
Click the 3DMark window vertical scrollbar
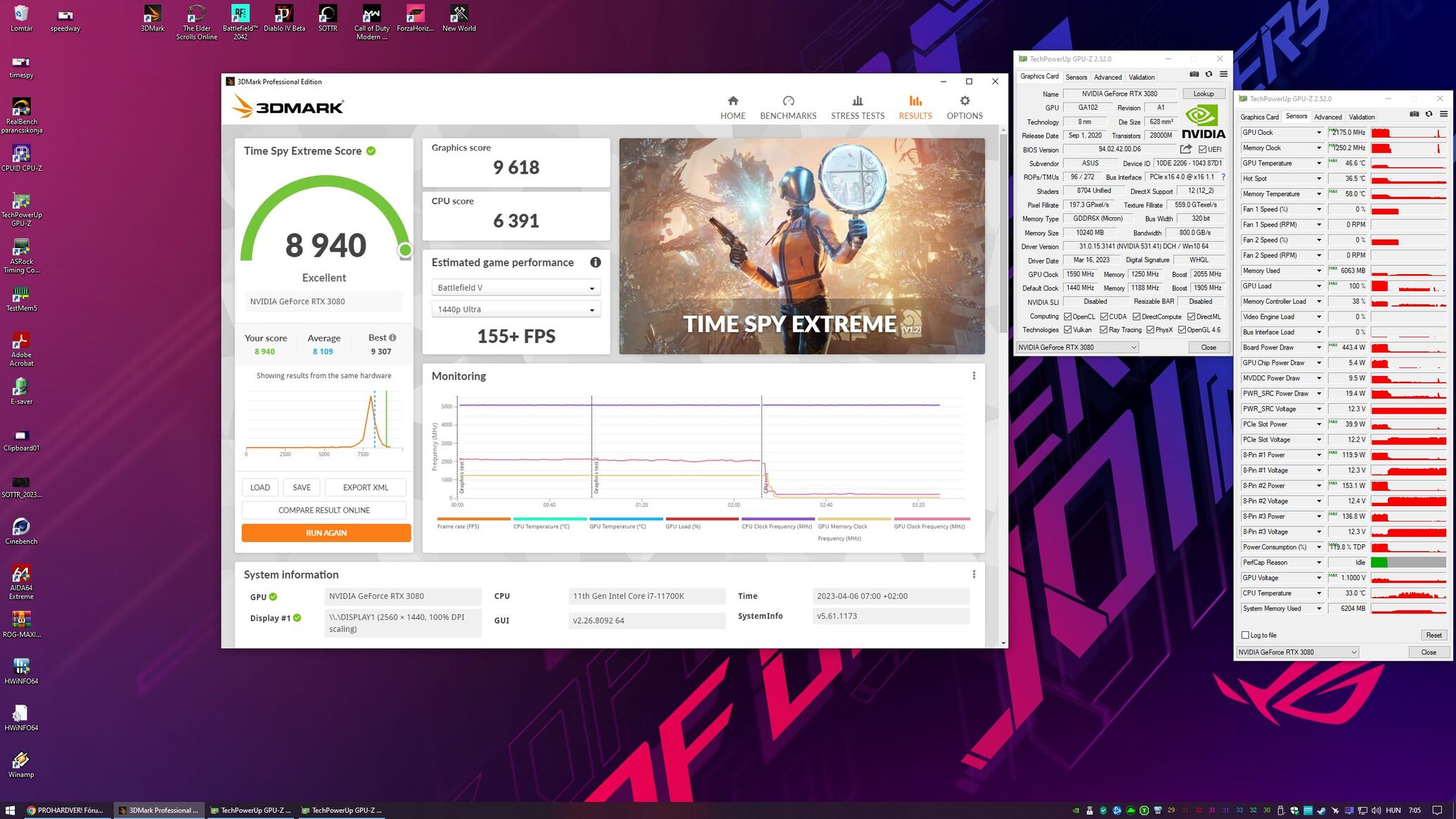click(x=1003, y=385)
